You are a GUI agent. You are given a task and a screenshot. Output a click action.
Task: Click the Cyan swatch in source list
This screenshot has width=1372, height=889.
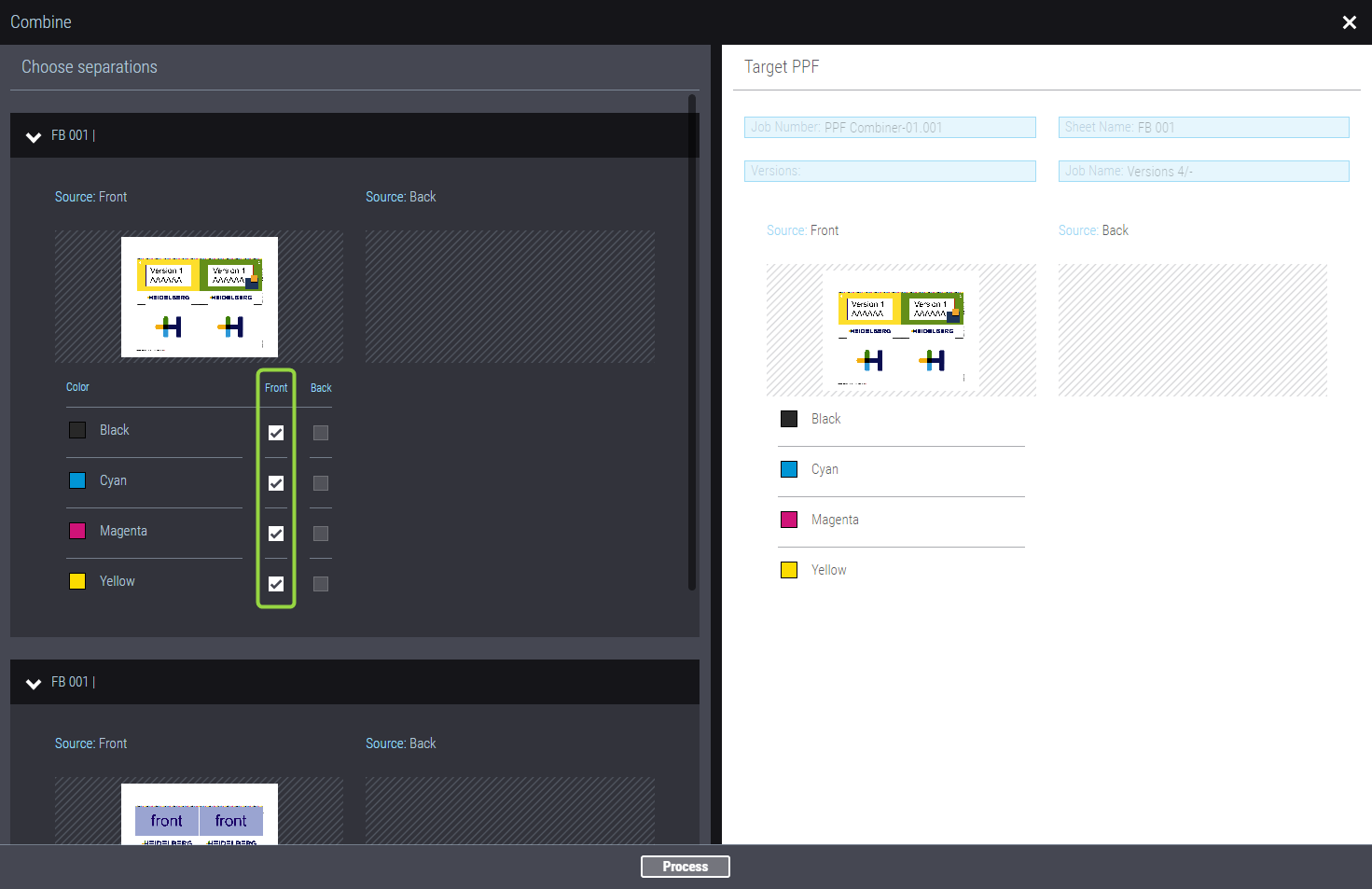pyautogui.click(x=77, y=480)
